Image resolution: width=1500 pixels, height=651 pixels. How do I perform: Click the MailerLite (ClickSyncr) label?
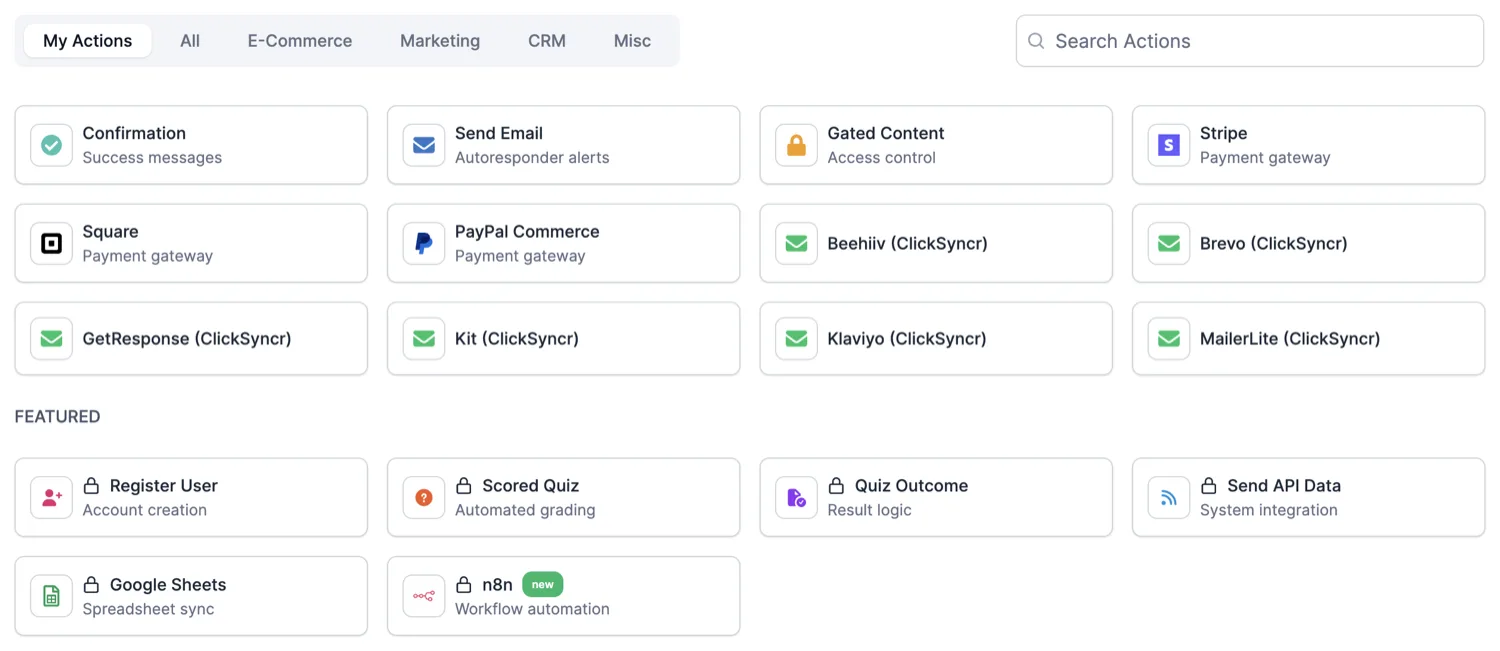pos(1290,339)
